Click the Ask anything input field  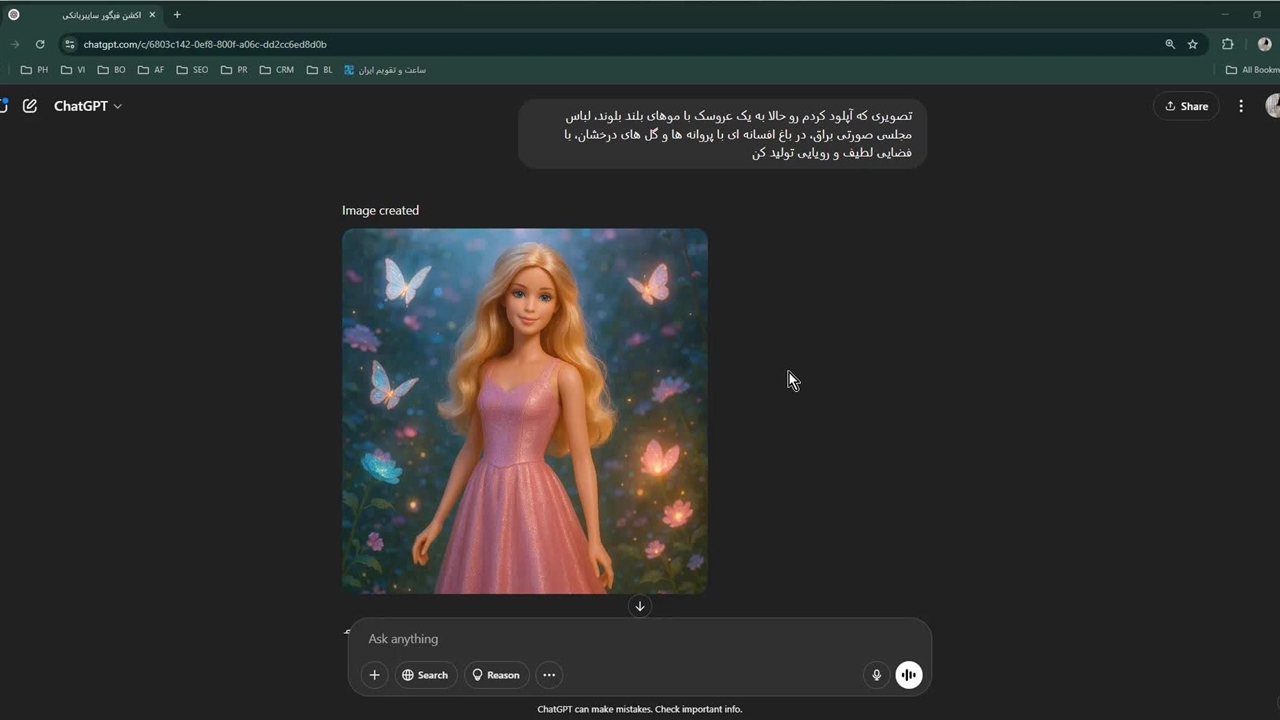point(640,639)
